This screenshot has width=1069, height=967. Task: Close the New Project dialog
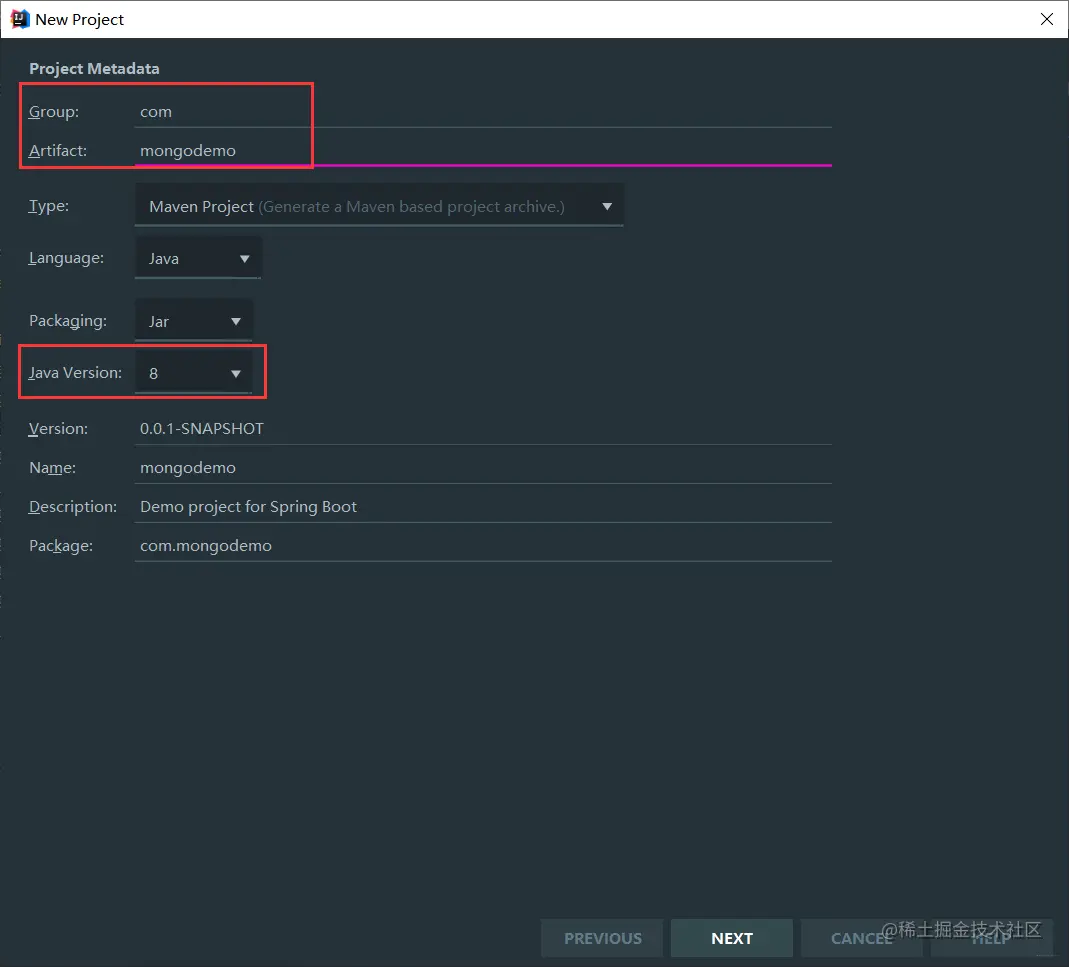[x=1047, y=19]
